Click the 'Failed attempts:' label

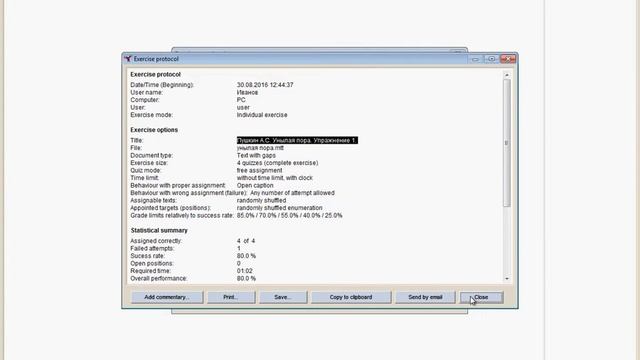(152, 249)
